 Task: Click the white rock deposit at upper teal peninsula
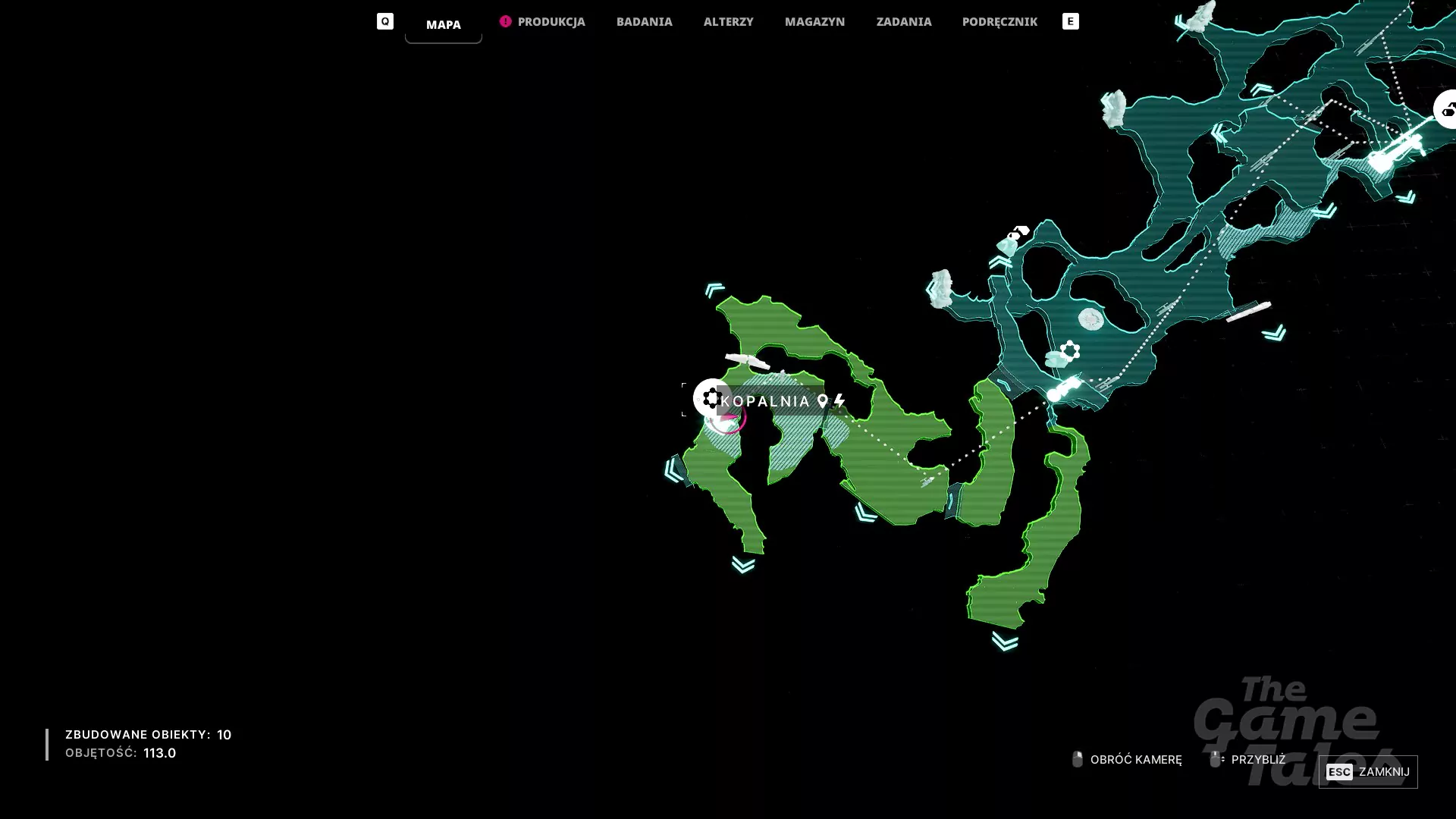click(1113, 109)
